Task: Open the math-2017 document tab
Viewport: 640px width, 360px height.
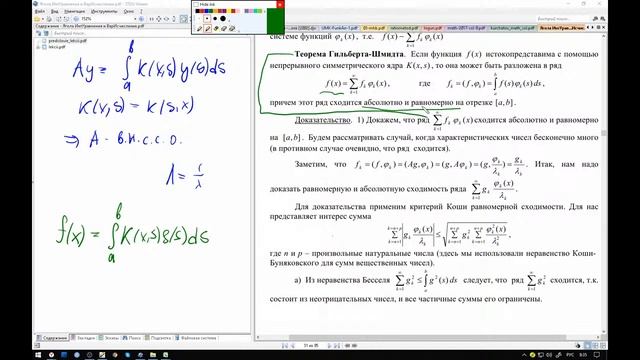Action: point(466,28)
